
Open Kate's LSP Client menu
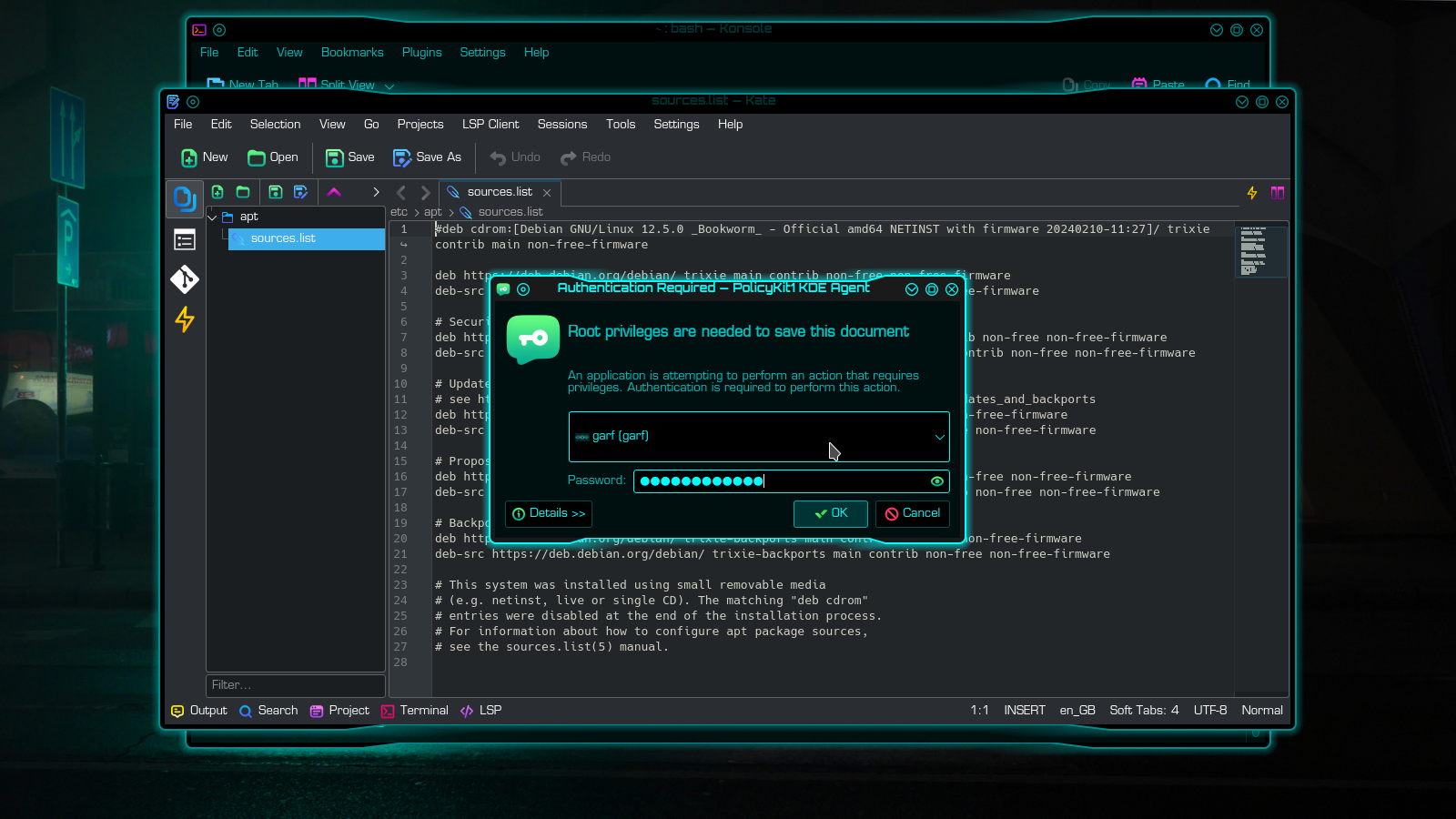[490, 125]
